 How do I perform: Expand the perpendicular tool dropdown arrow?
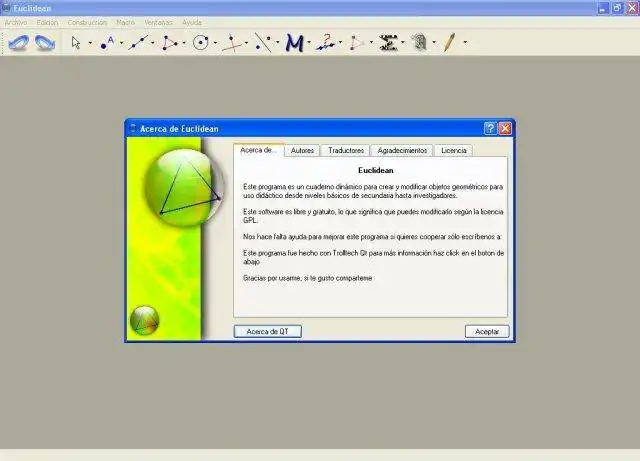click(x=247, y=42)
